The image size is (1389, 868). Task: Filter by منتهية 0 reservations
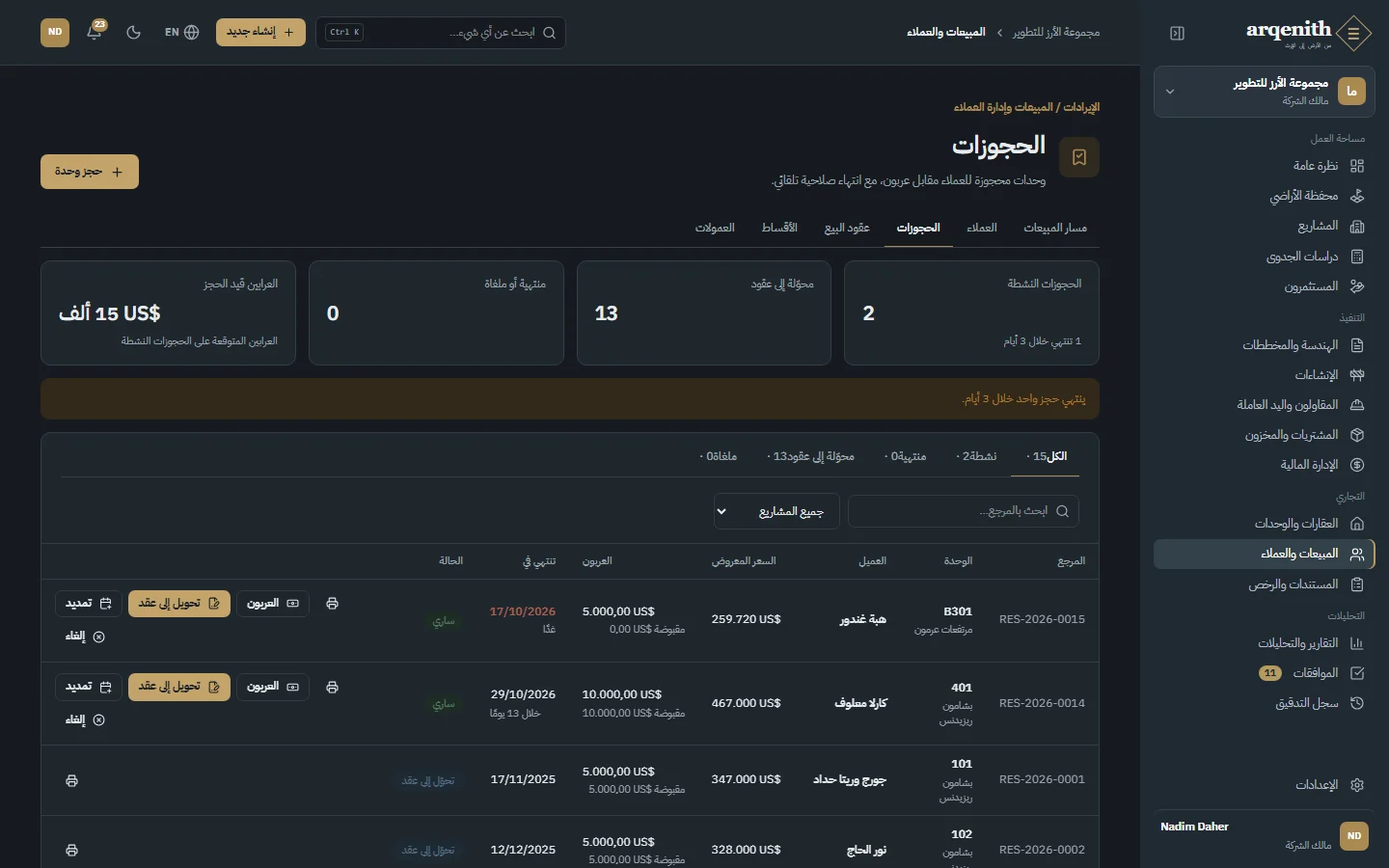(x=905, y=456)
